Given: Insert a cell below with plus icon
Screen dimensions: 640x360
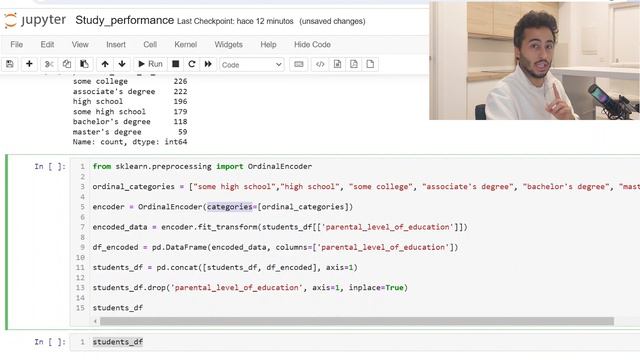Looking at the screenshot, I should (29, 64).
